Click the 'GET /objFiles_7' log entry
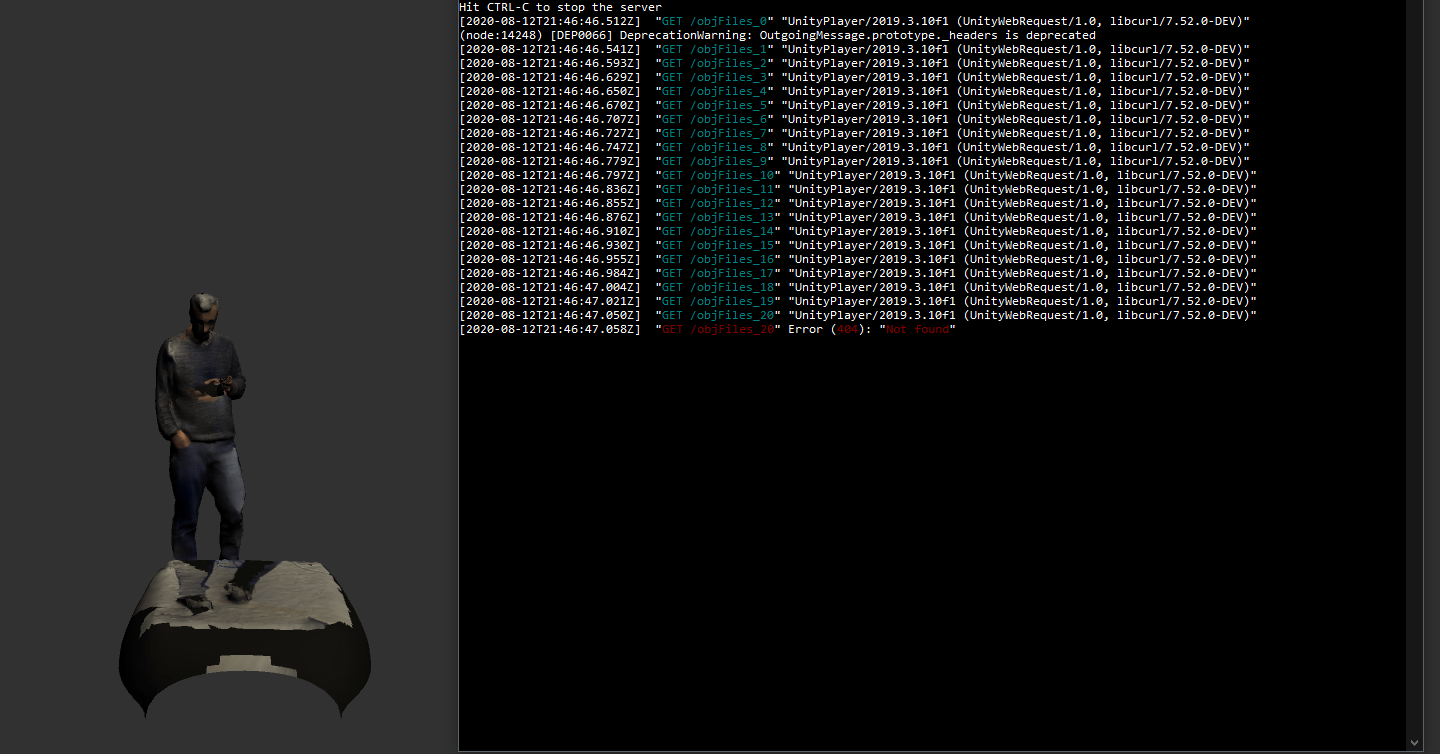This screenshot has width=1440, height=754. click(x=714, y=133)
